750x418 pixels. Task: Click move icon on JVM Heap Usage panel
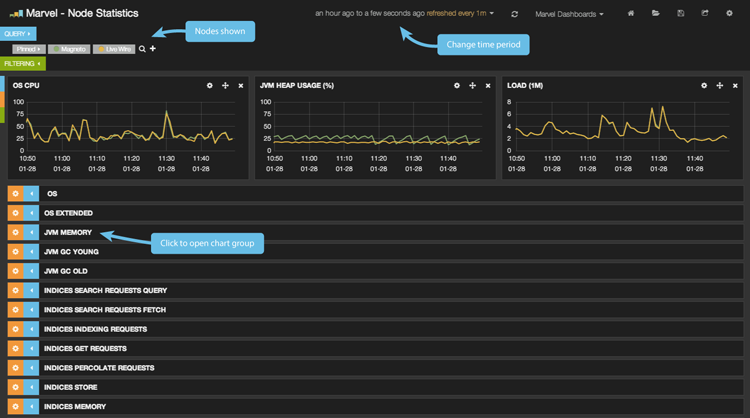[472, 86]
